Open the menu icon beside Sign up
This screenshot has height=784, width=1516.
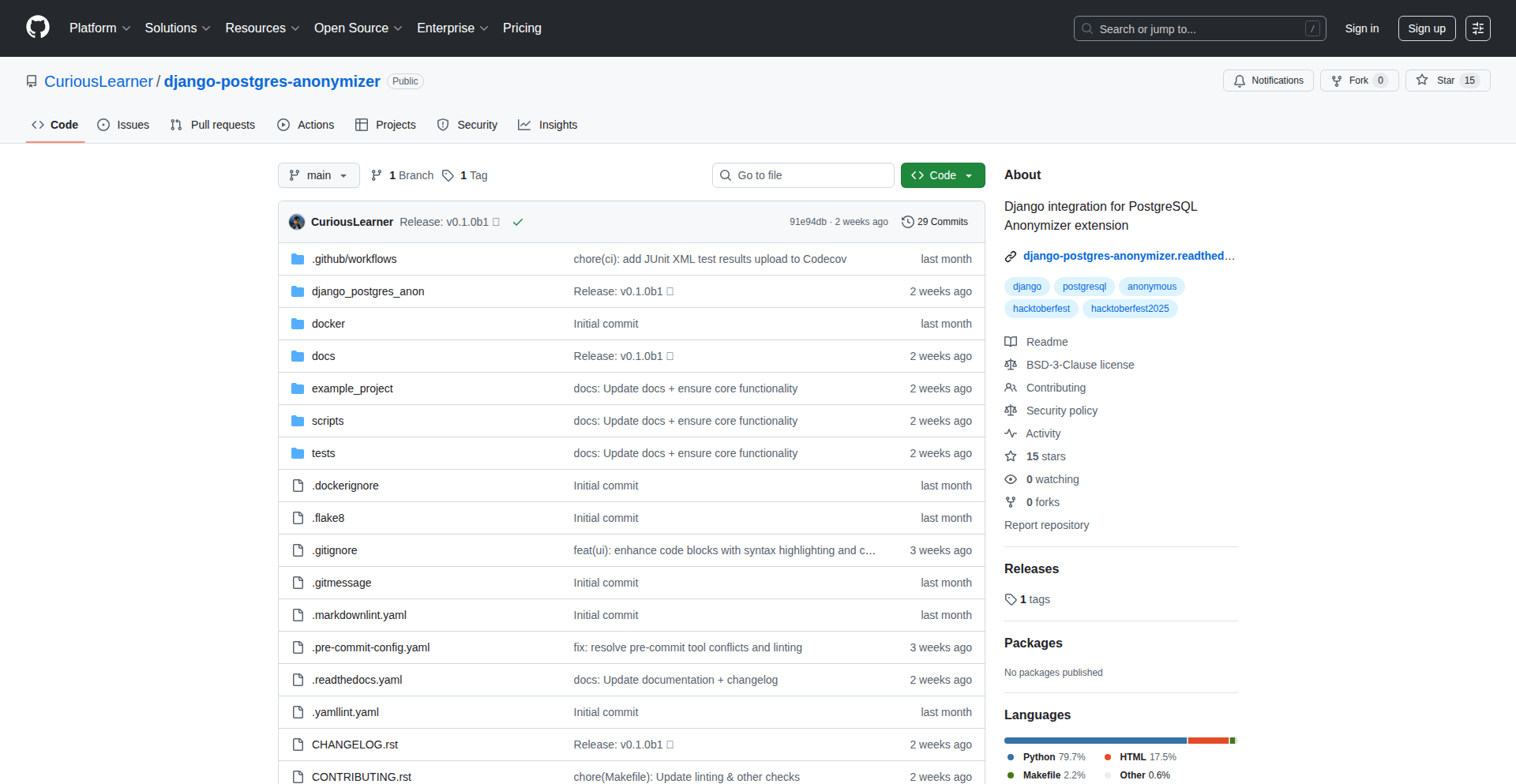point(1477,28)
